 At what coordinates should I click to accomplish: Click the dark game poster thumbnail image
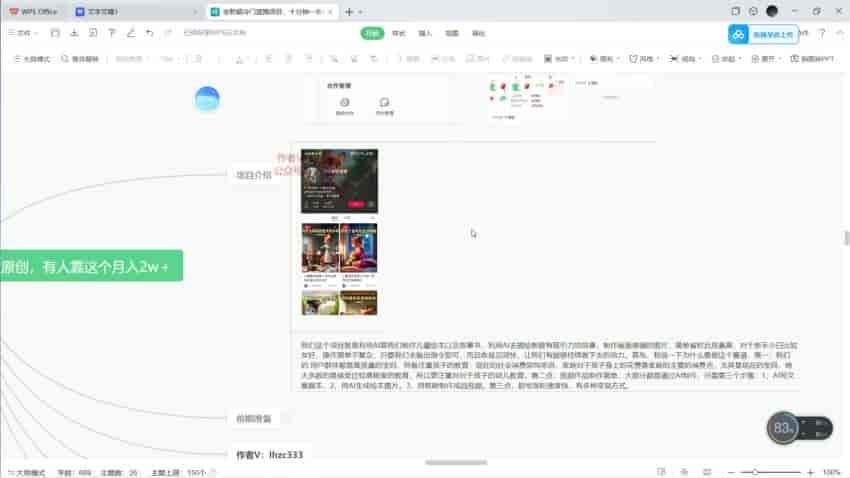(339, 181)
